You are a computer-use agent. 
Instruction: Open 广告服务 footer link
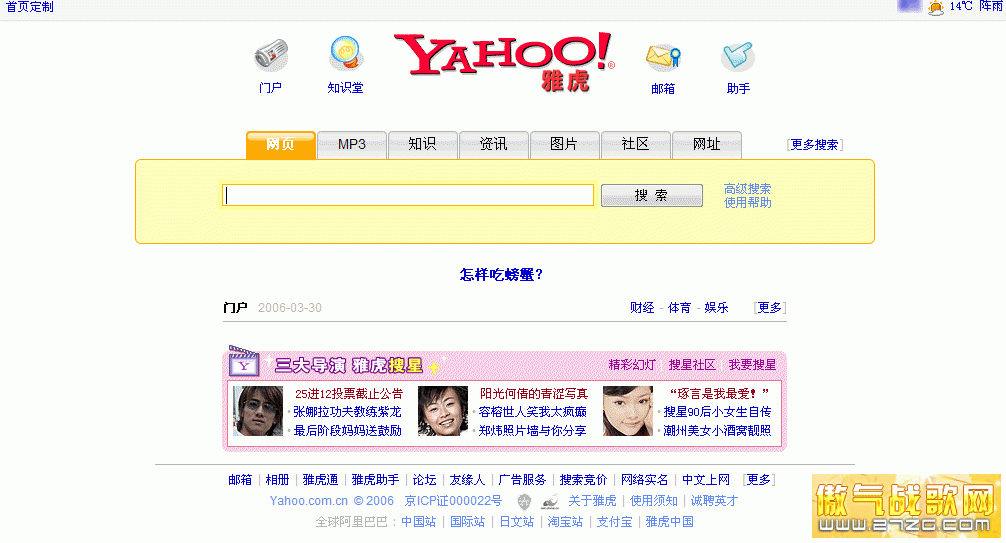(x=522, y=479)
